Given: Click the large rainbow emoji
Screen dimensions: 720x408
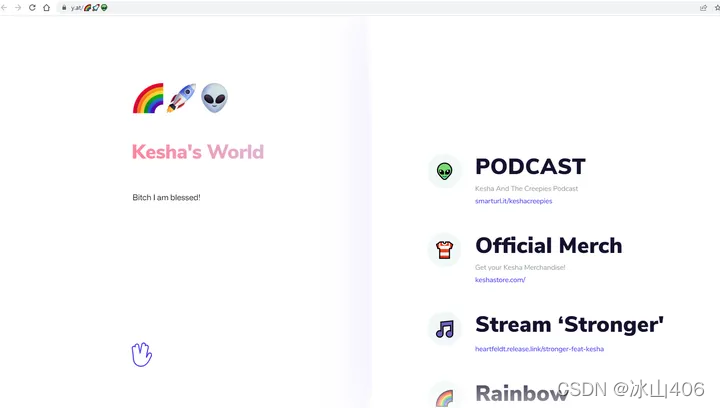Looking at the screenshot, I should (x=148, y=98).
